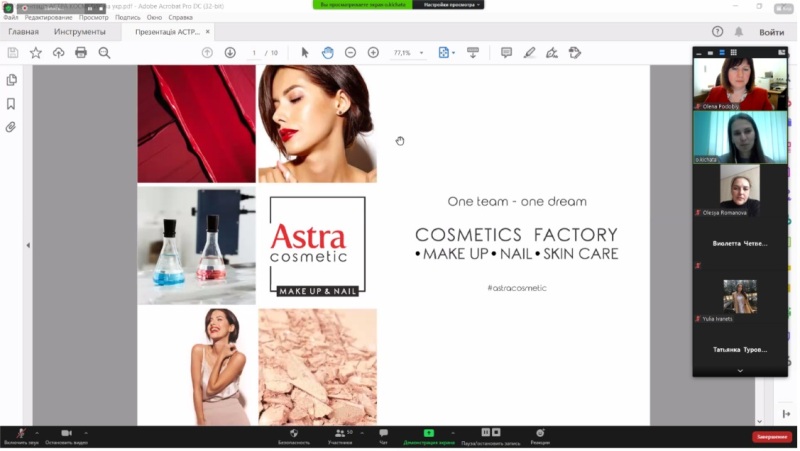This screenshot has height=451, width=800.
Task: Open Acrobat help question mark
Action: tap(717, 32)
